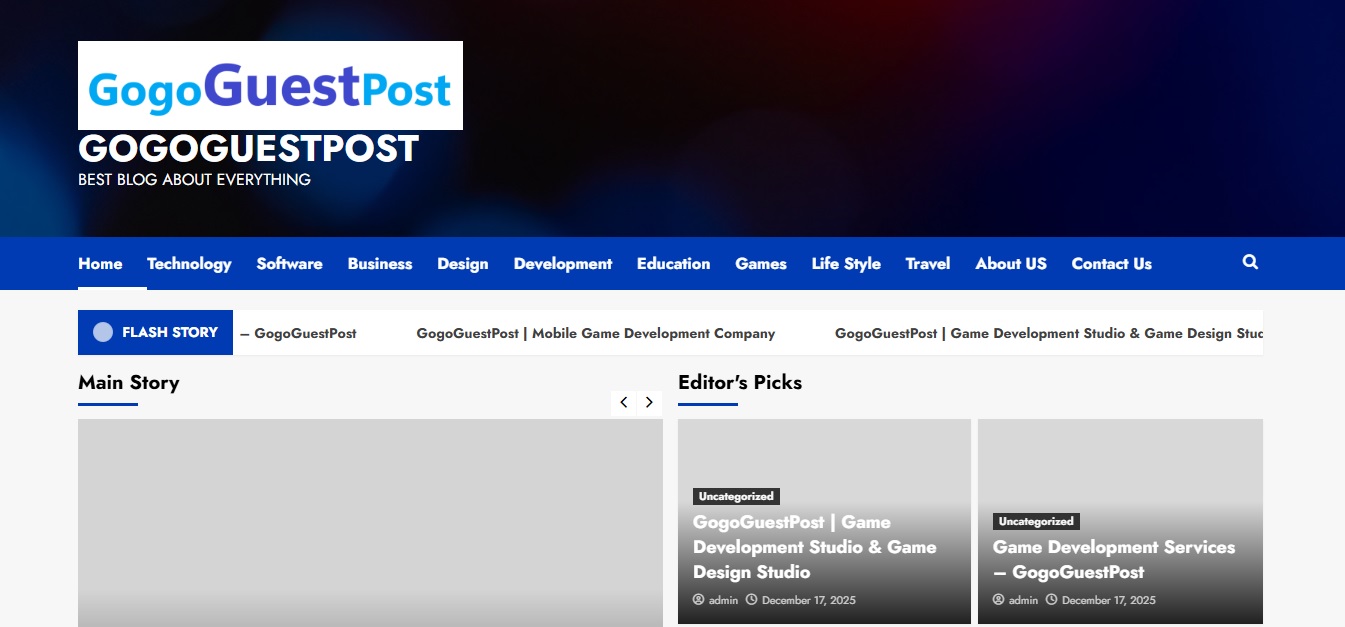Advance to next Main Story slide
This screenshot has width=1345, height=627.
[x=649, y=402]
